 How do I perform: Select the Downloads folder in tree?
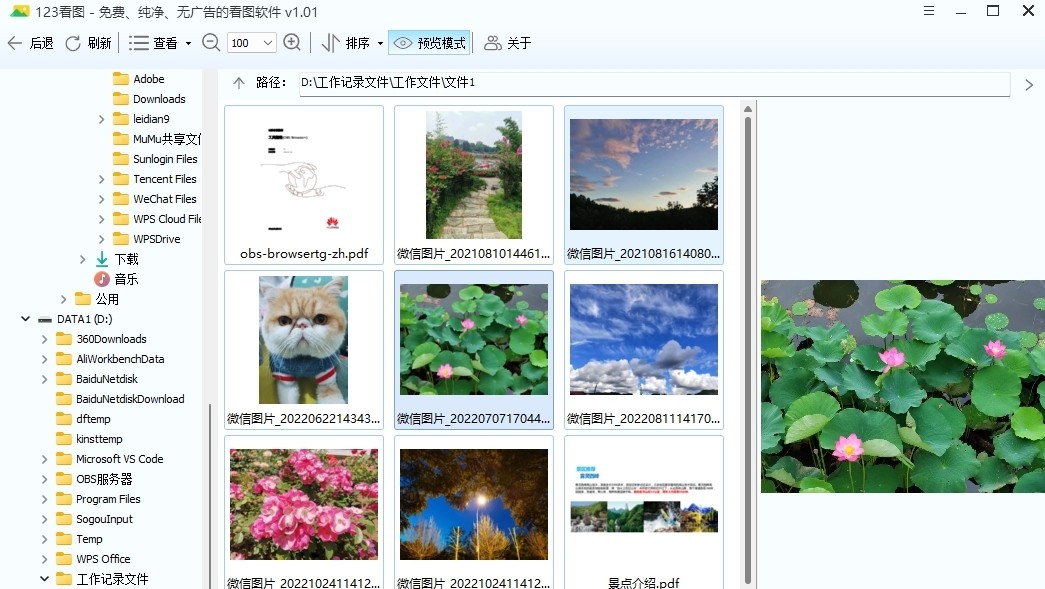tap(149, 99)
